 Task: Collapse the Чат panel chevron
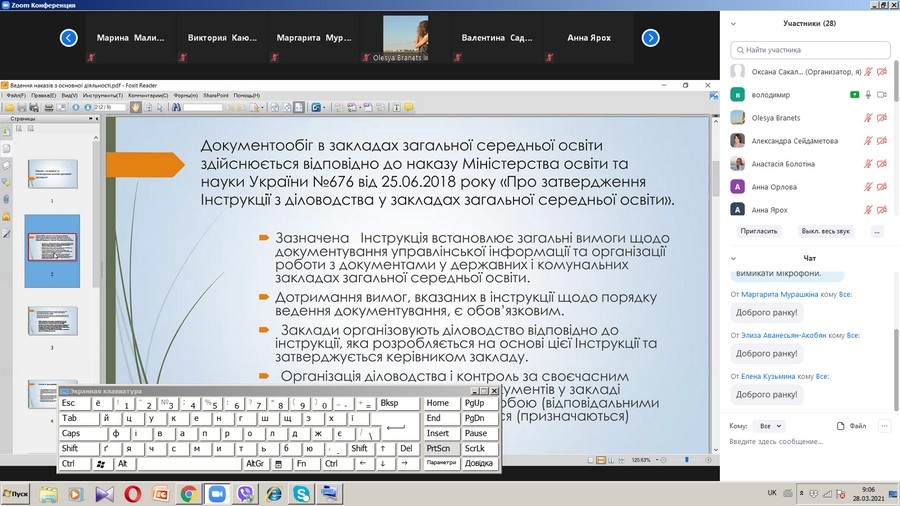point(733,258)
